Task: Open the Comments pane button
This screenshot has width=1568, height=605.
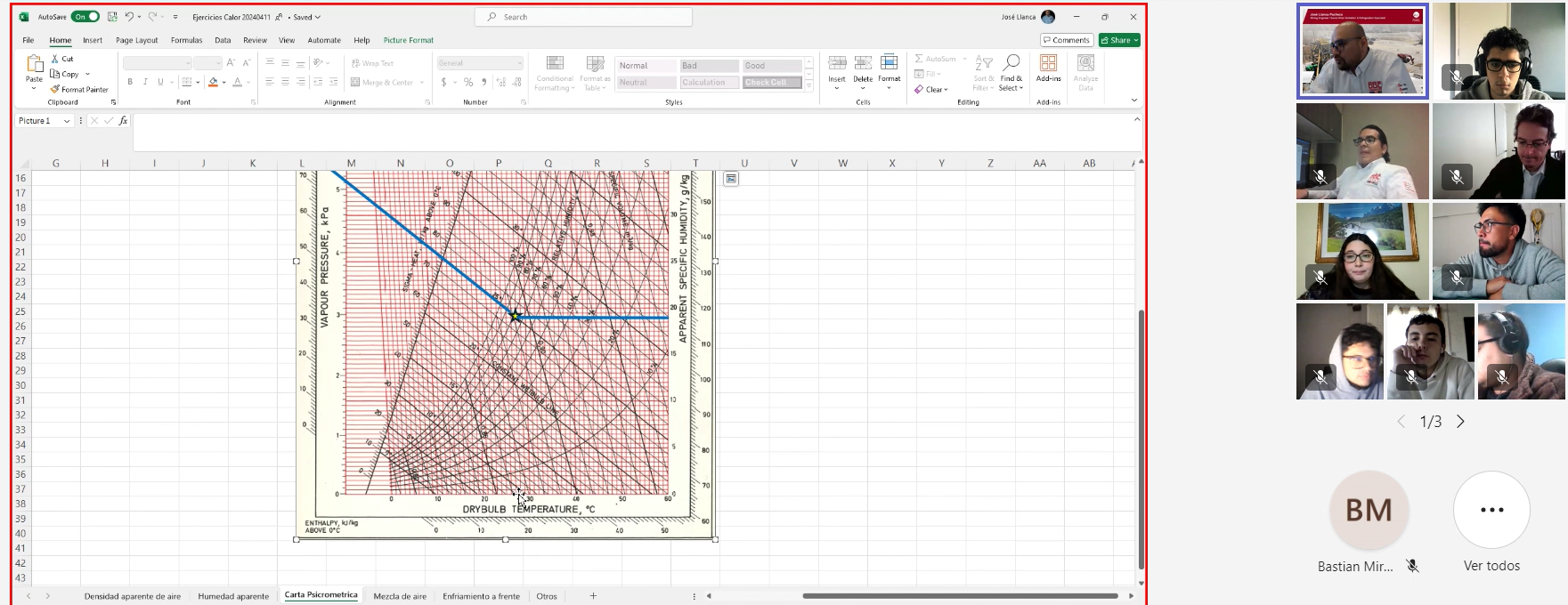Action: pyautogui.click(x=1066, y=40)
